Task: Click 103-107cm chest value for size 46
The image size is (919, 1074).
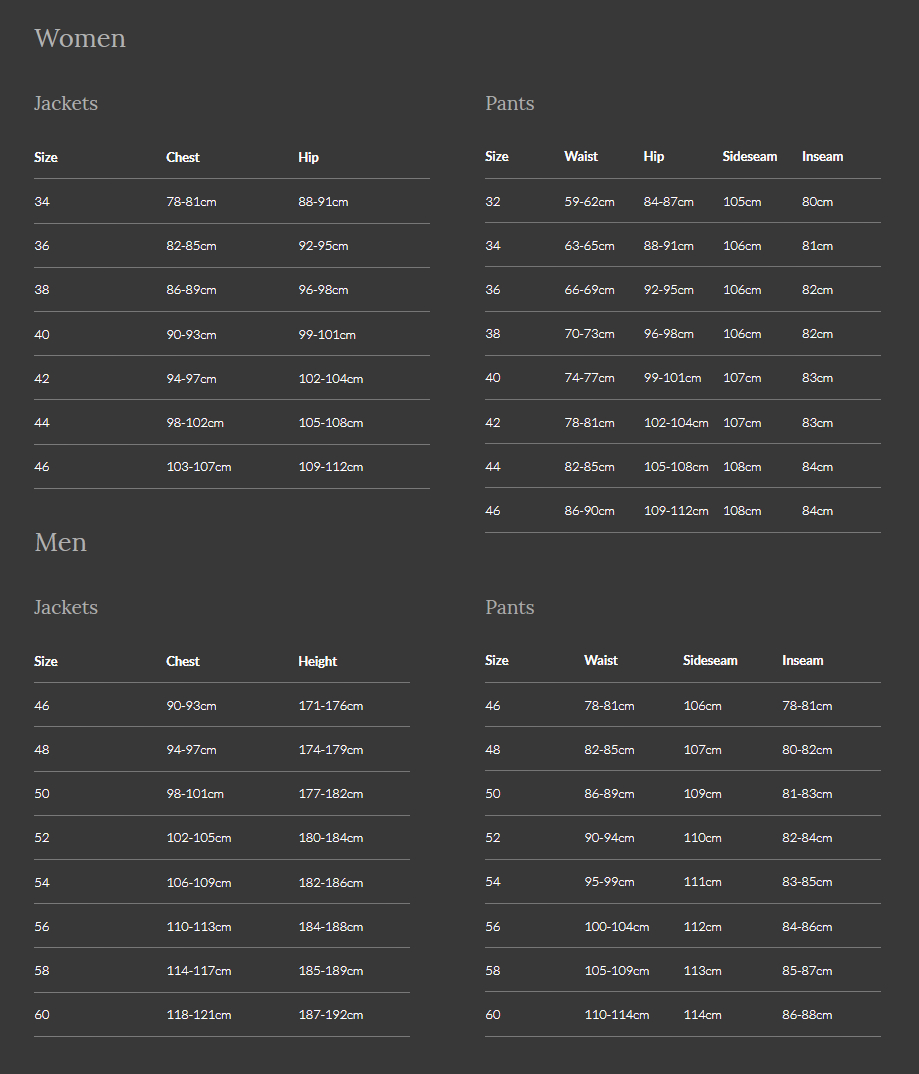Action: (x=199, y=467)
